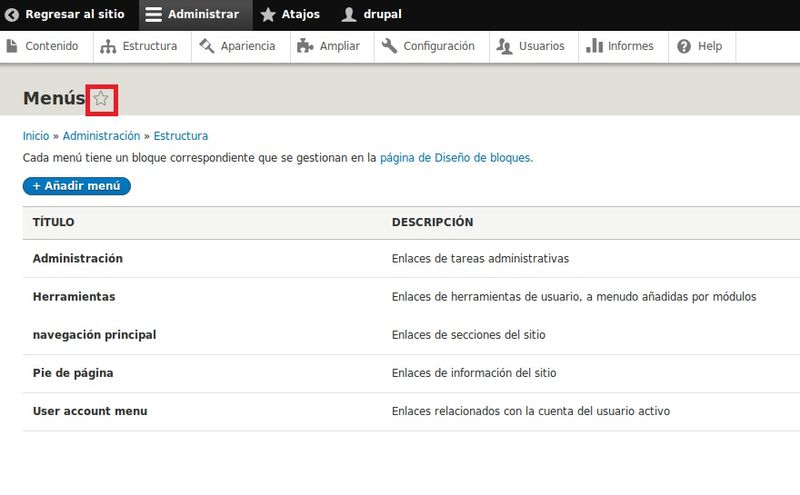
Task: Click description Enlaces de tareas administrativas
Action: click(x=480, y=258)
